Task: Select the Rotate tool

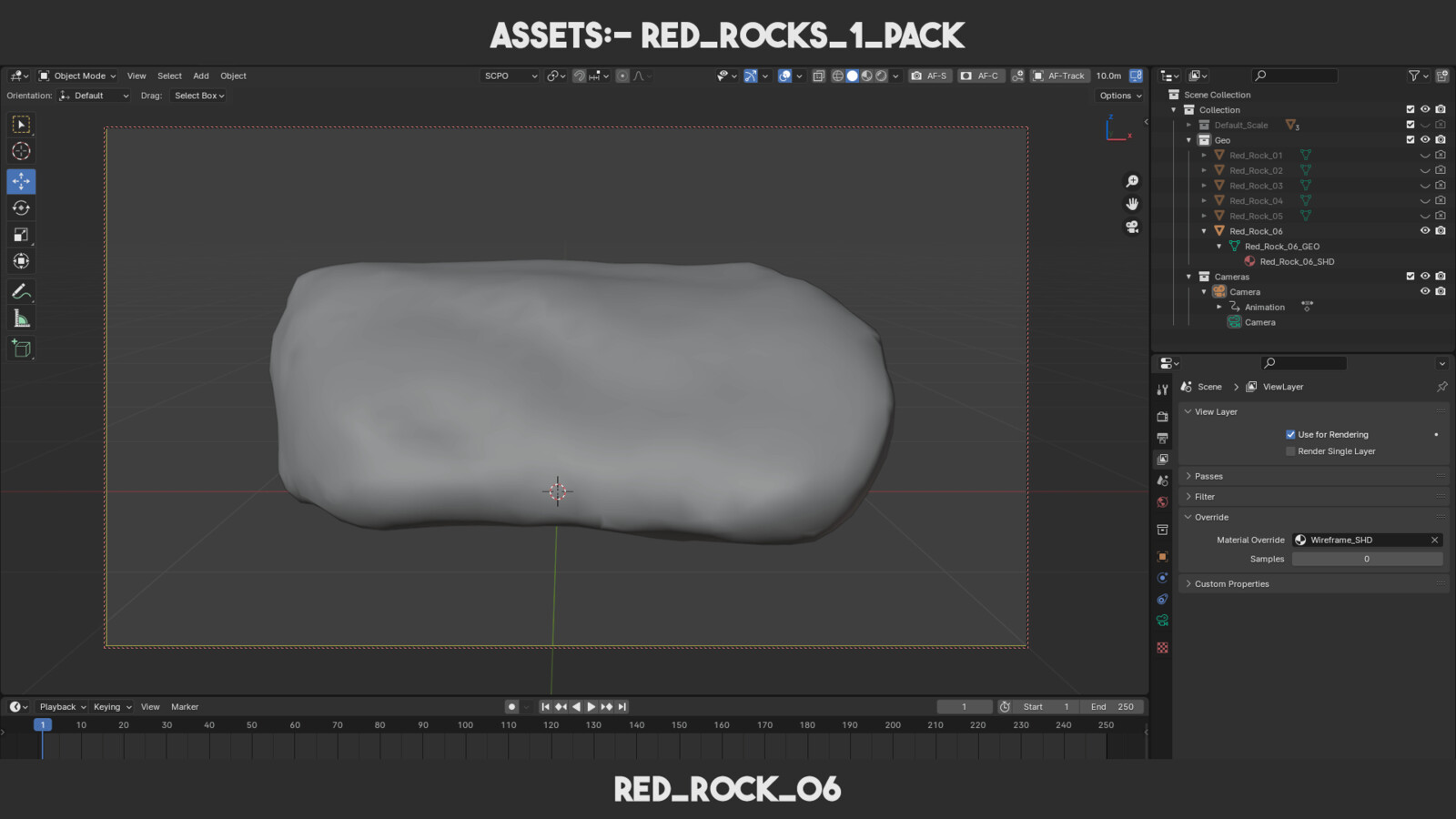Action: tap(21, 208)
